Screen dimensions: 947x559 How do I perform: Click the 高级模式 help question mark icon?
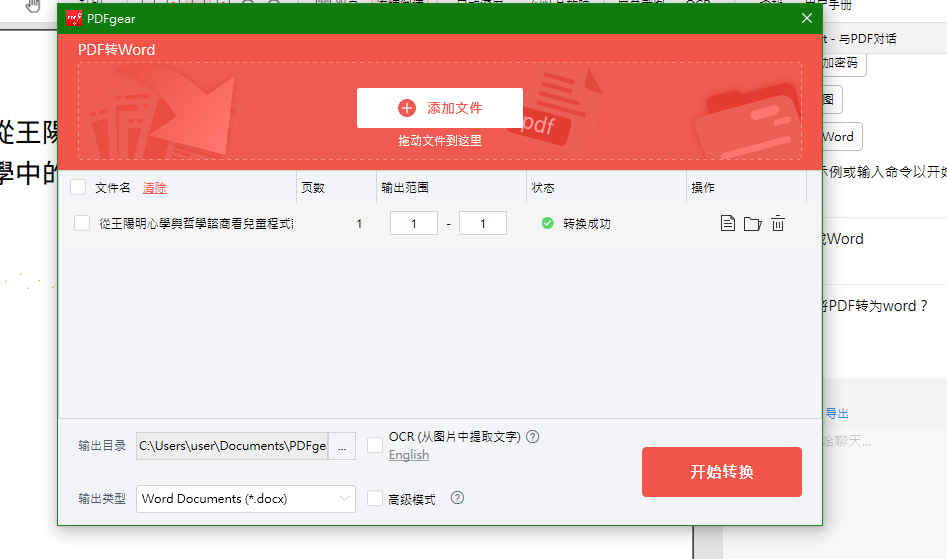457,498
